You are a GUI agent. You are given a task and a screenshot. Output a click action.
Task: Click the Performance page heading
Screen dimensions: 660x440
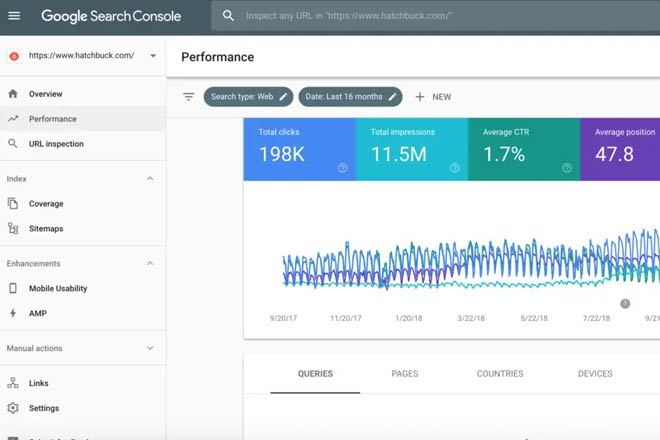[218, 57]
